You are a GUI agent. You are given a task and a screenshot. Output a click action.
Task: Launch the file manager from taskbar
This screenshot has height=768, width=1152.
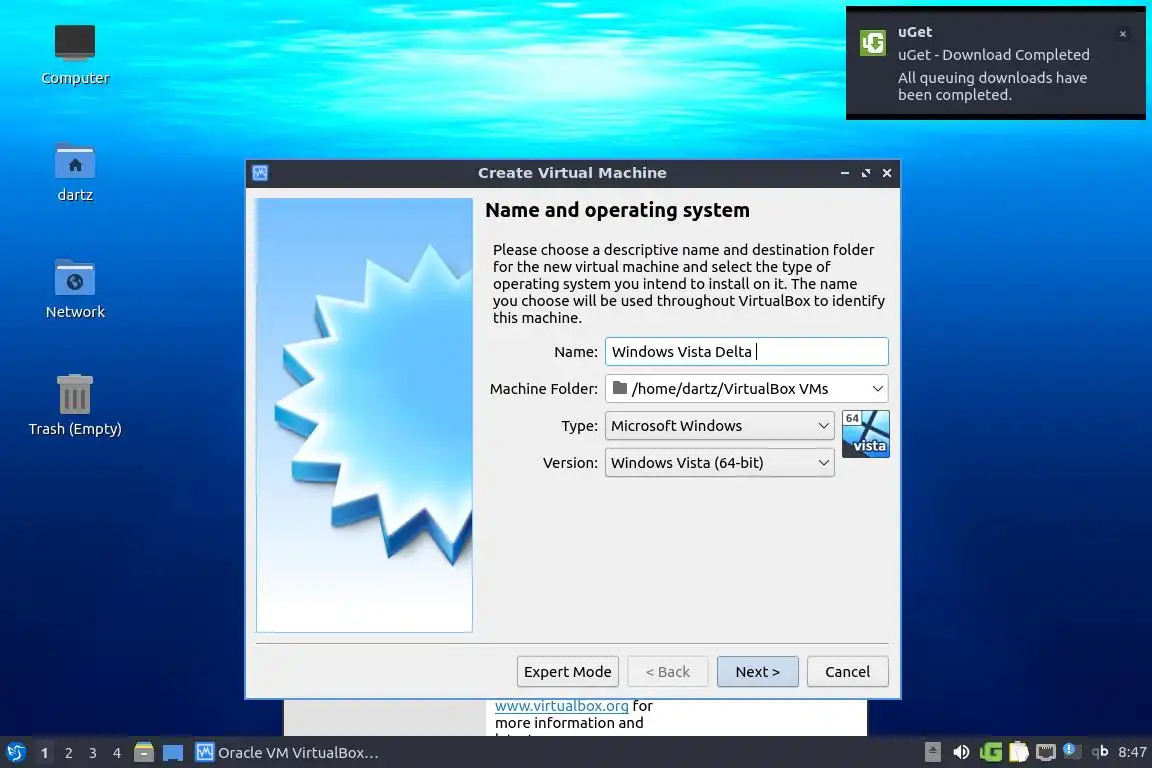click(x=144, y=752)
